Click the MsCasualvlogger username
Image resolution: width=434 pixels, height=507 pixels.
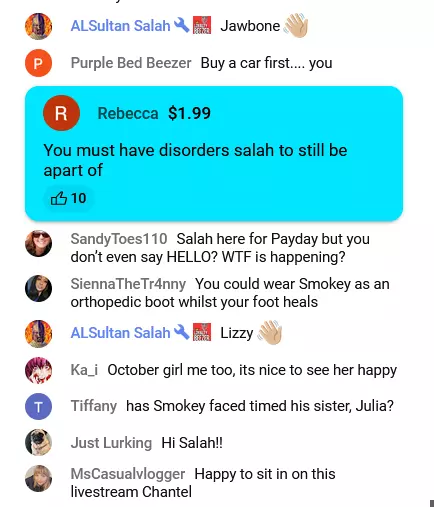pos(128,474)
